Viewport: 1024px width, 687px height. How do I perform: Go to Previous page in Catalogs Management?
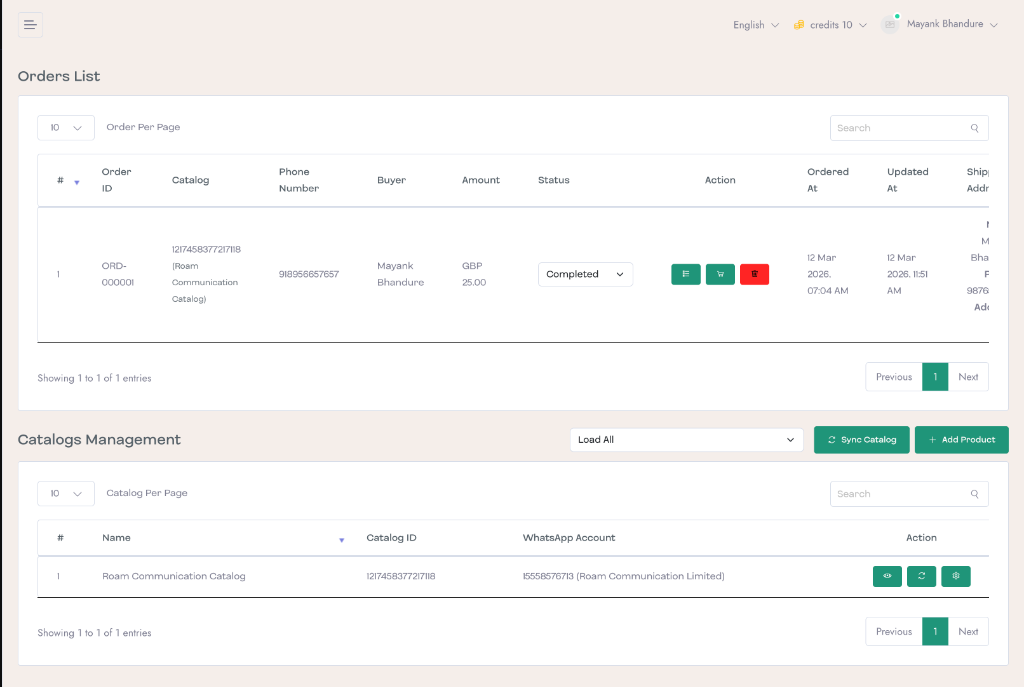click(893, 631)
